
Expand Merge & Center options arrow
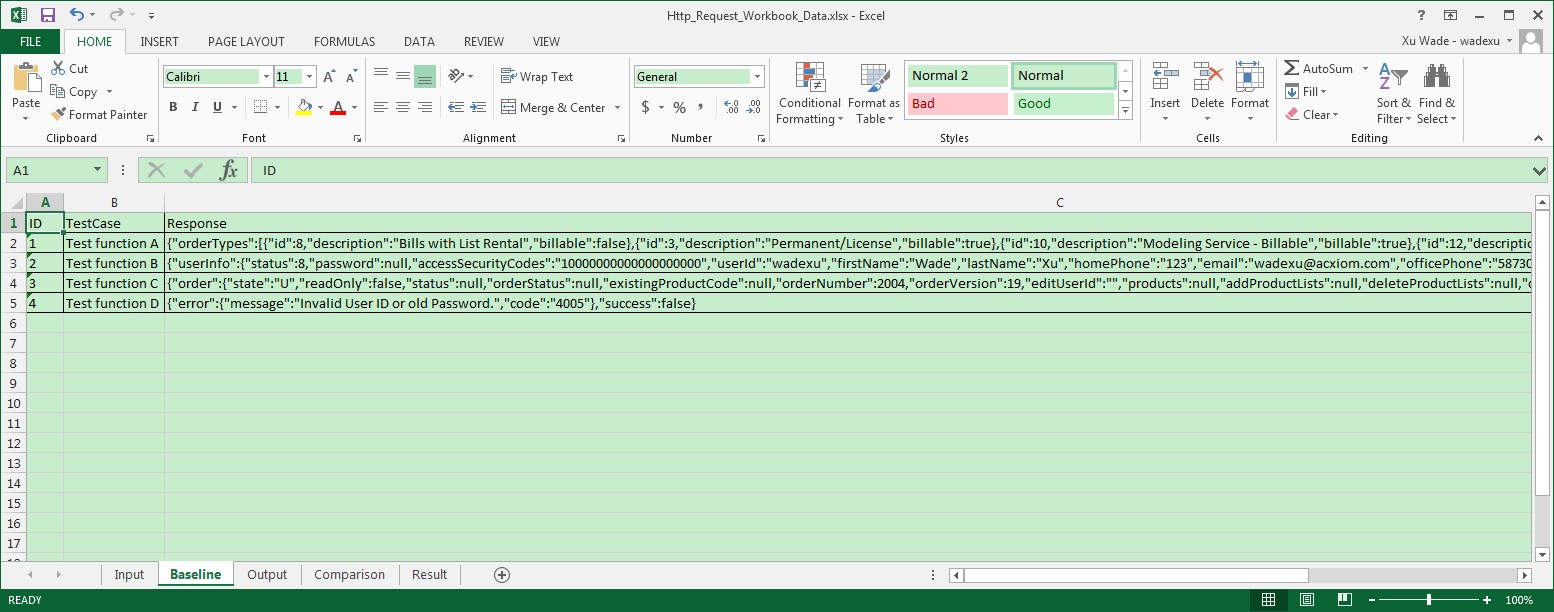click(x=617, y=108)
